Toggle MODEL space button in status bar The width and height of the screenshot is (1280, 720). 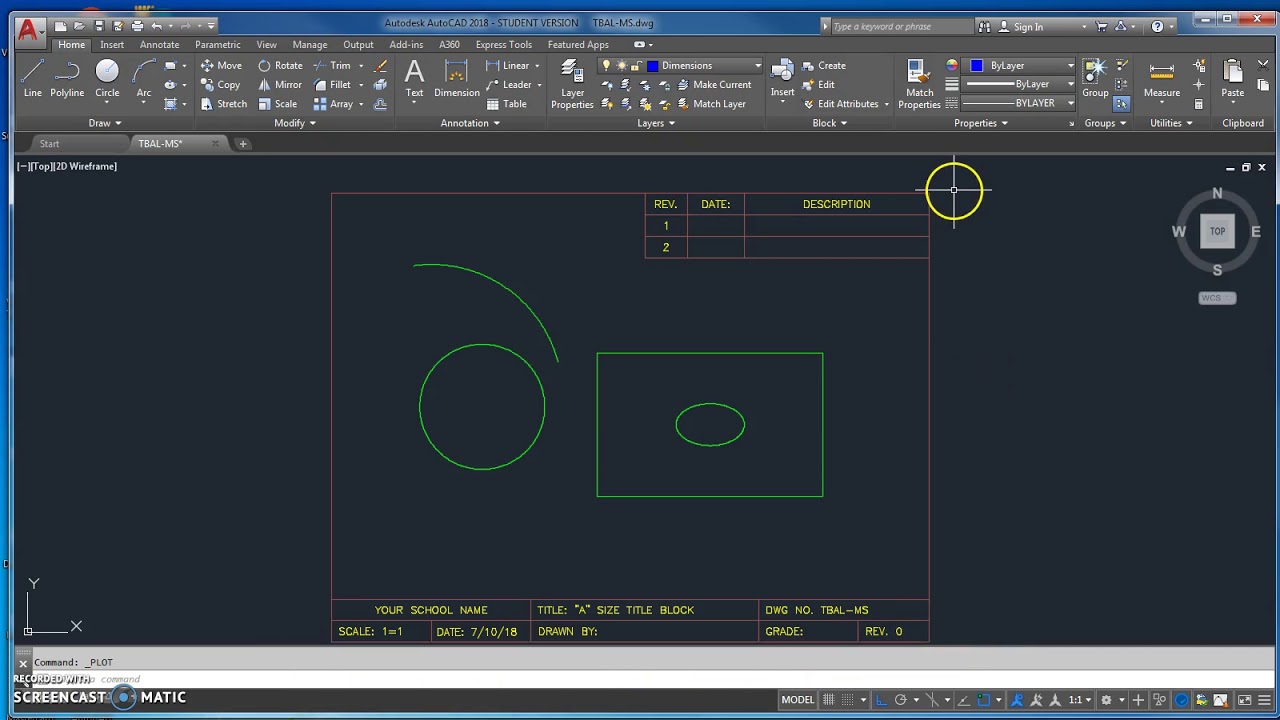coord(797,700)
